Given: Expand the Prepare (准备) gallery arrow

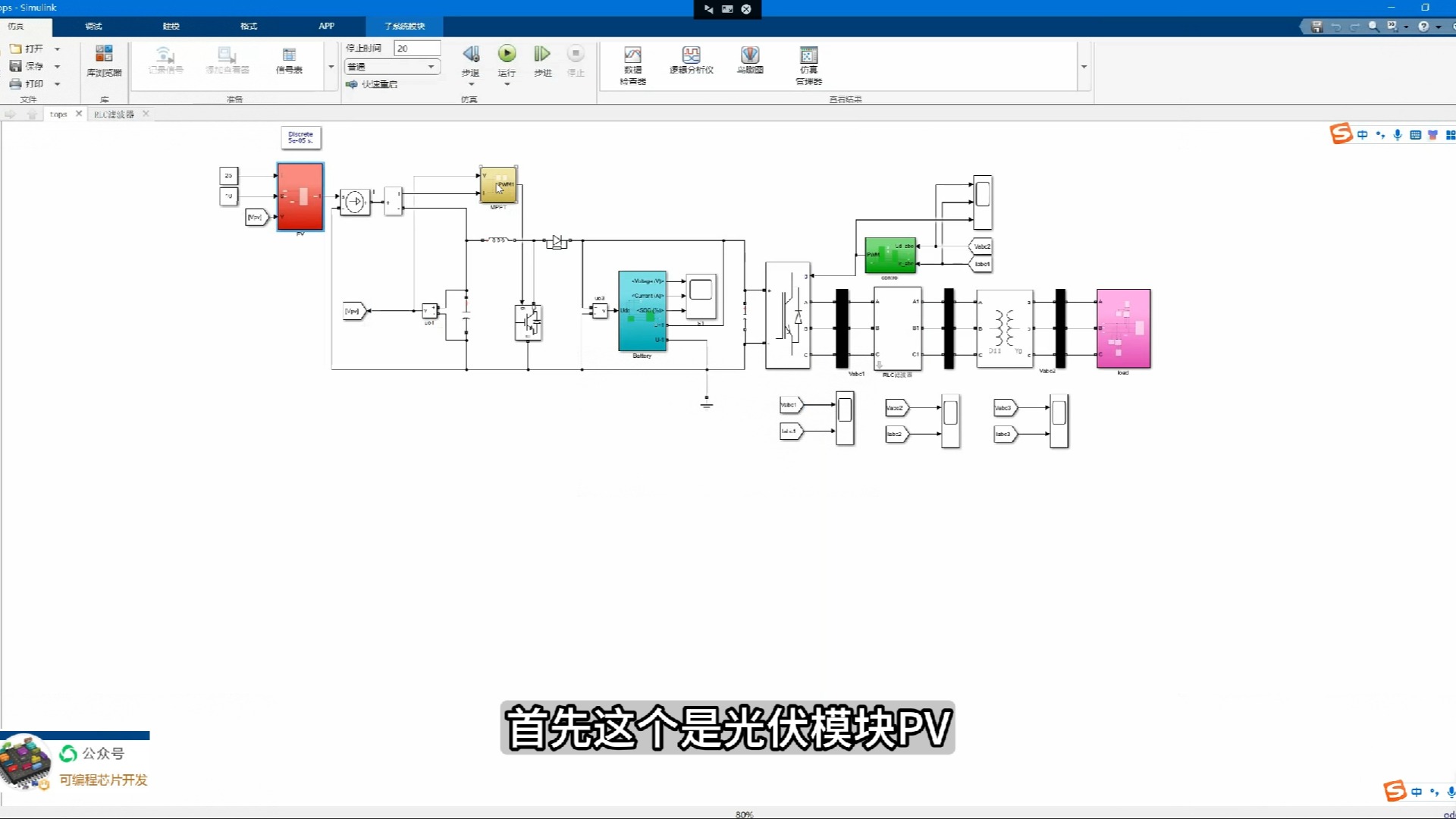Looking at the screenshot, I should [x=331, y=67].
